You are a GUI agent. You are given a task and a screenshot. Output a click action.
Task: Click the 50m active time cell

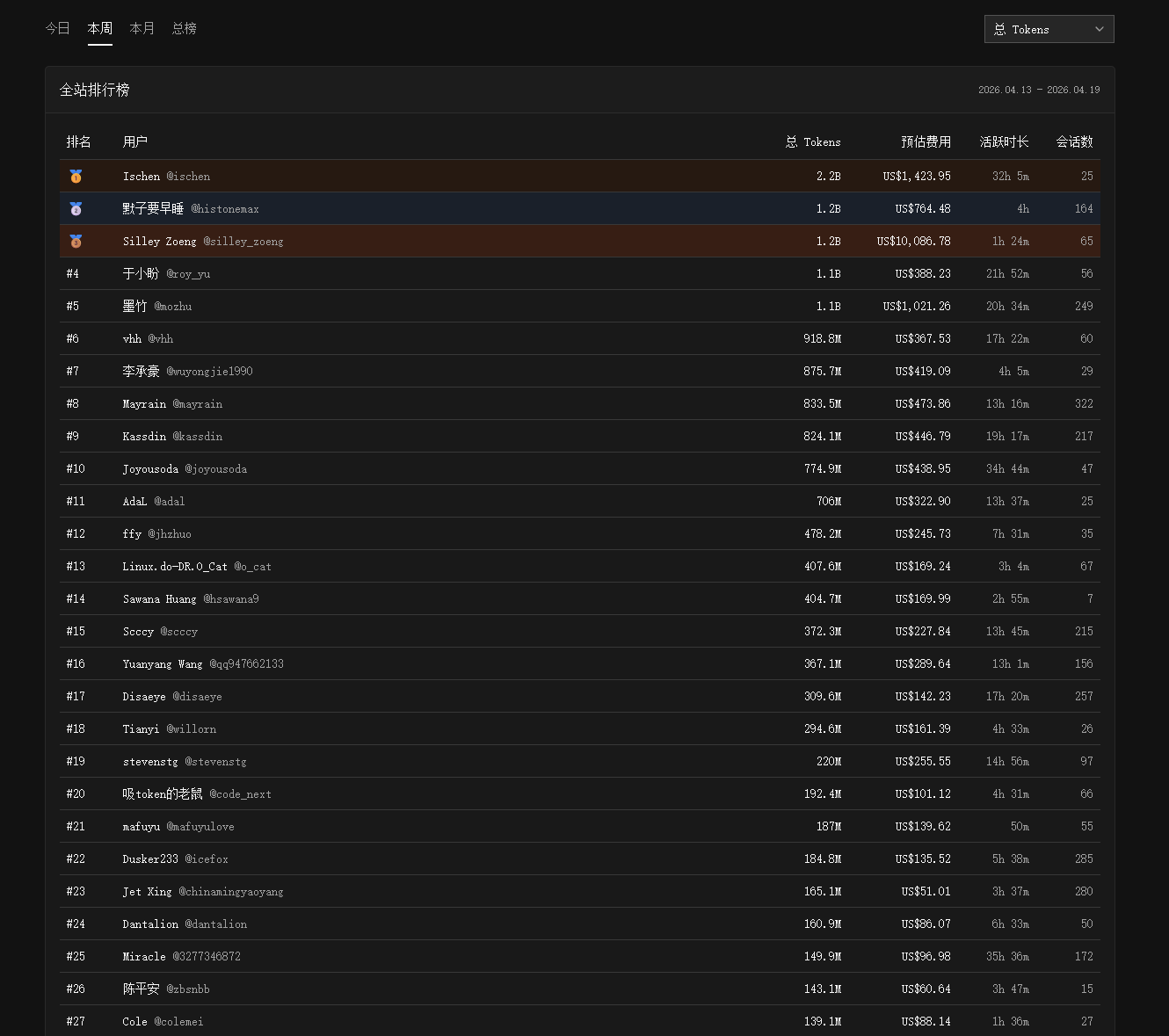click(1020, 827)
